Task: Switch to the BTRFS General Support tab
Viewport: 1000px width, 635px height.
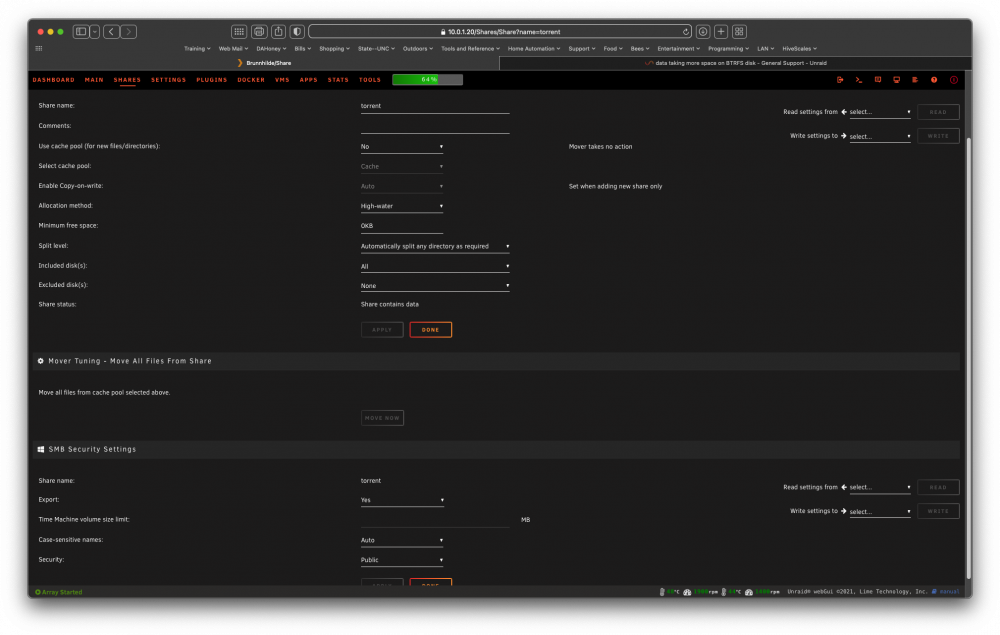Action: [x=735, y=63]
